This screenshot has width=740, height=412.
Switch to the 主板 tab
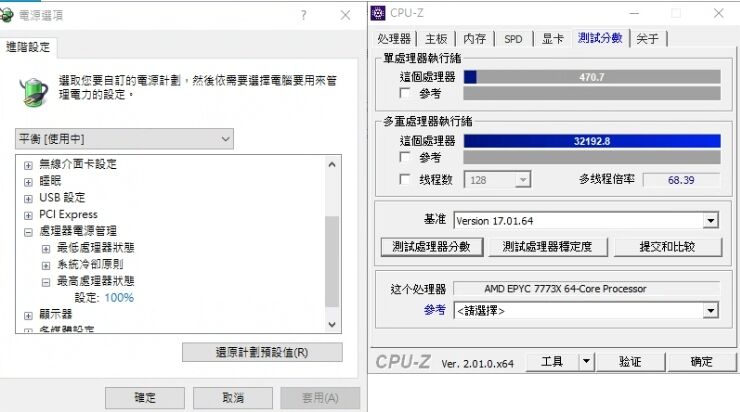pos(436,39)
